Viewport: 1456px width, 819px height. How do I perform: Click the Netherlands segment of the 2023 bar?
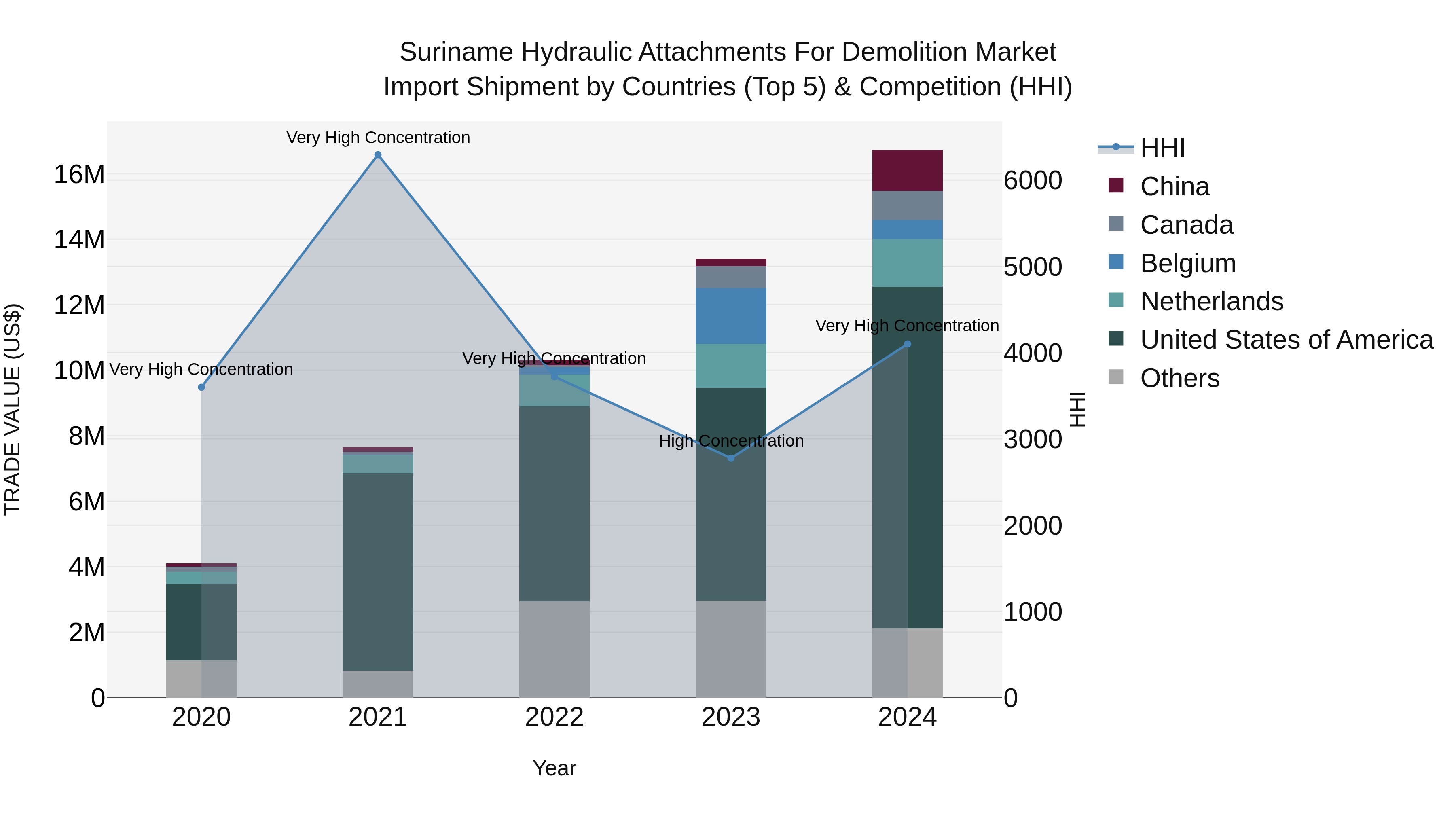[731, 366]
